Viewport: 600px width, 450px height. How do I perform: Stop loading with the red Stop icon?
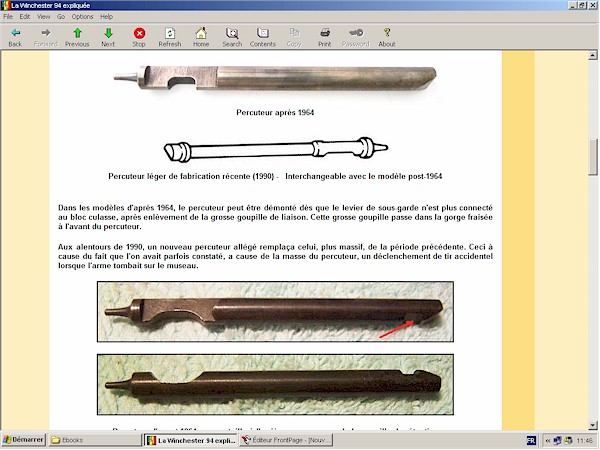click(139, 37)
